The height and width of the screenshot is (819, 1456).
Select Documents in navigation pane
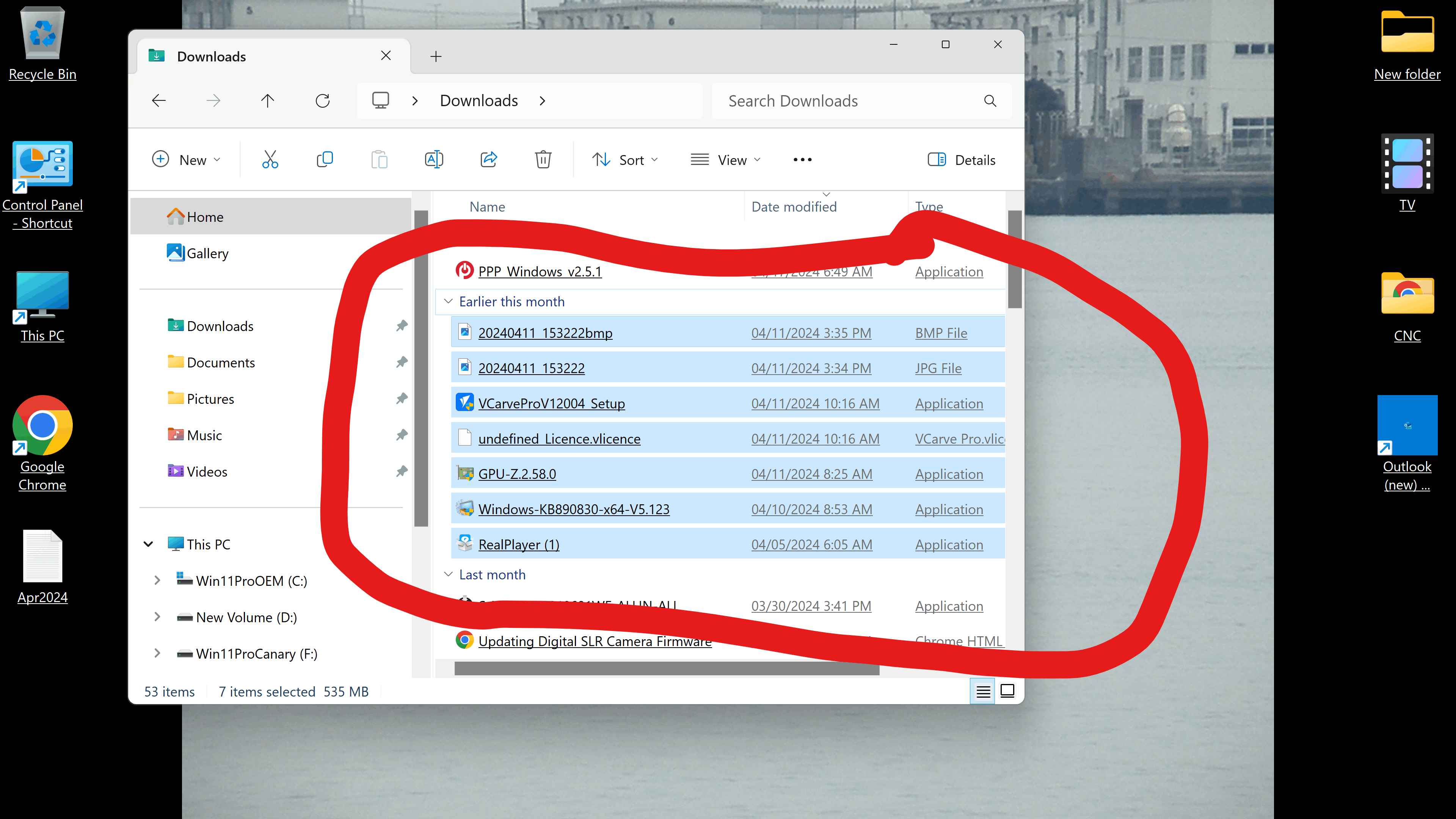(221, 362)
